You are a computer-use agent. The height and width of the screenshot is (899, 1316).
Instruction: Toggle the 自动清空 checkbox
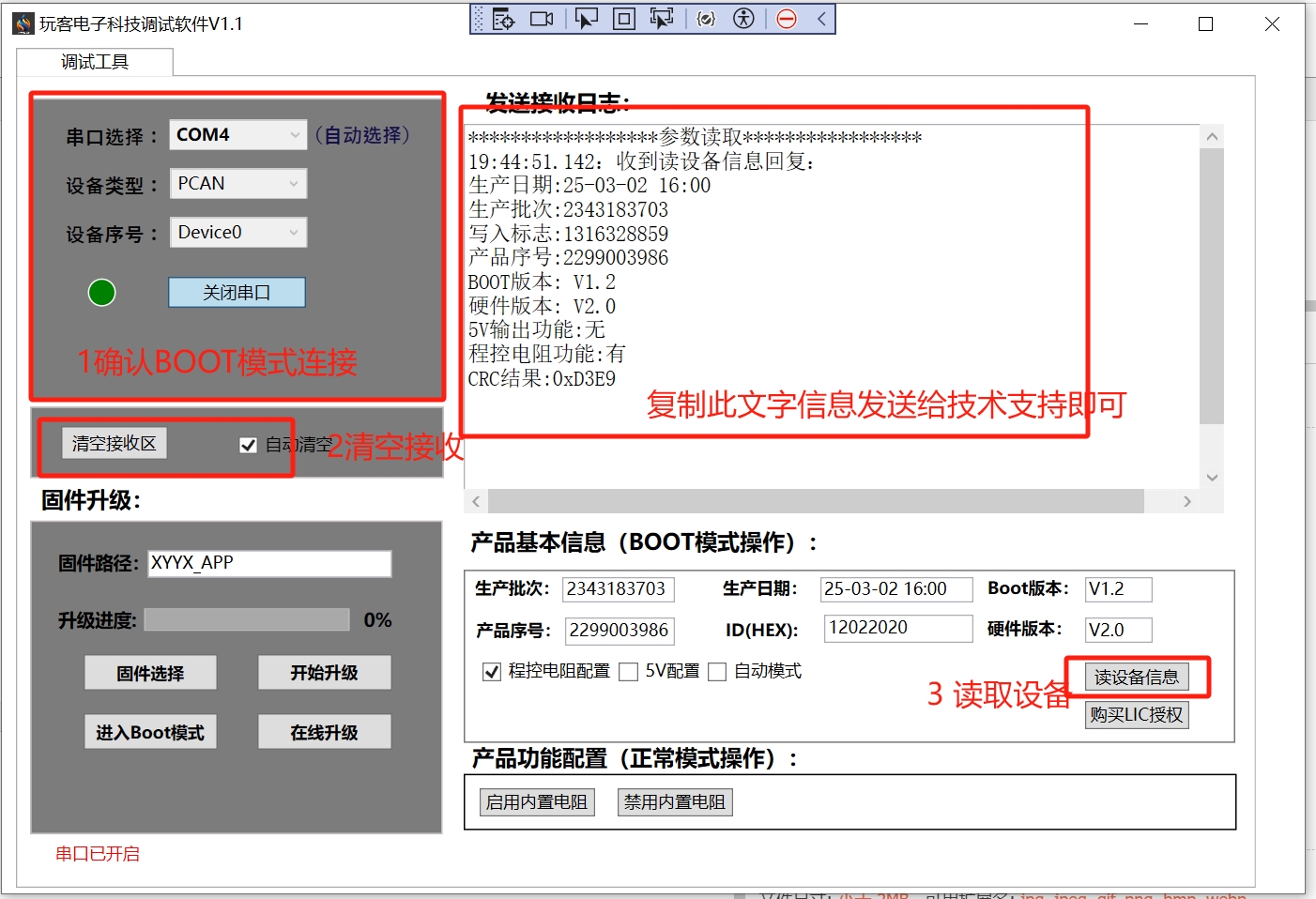(x=249, y=445)
